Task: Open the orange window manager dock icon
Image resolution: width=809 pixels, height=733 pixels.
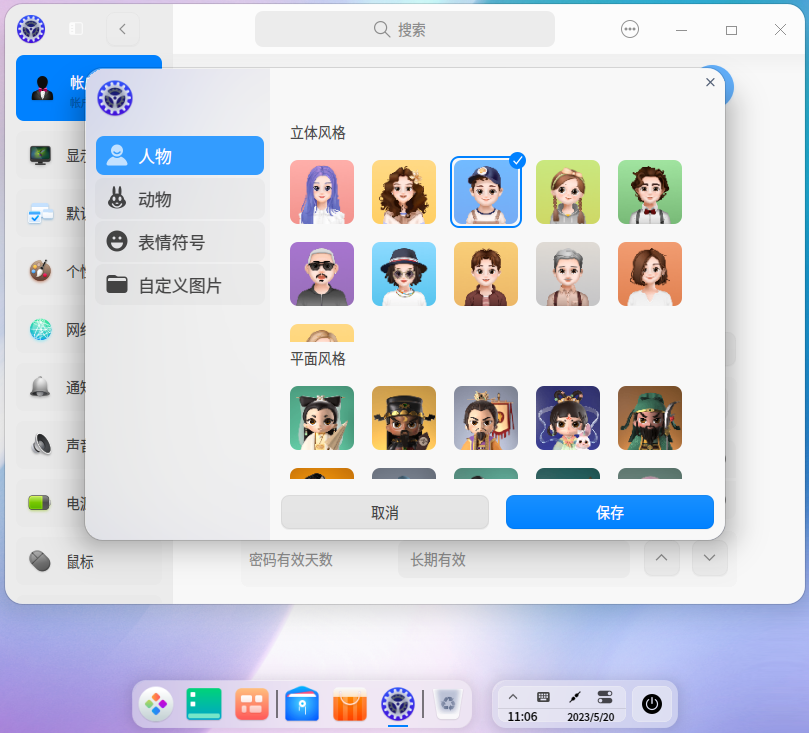Action: click(252, 704)
